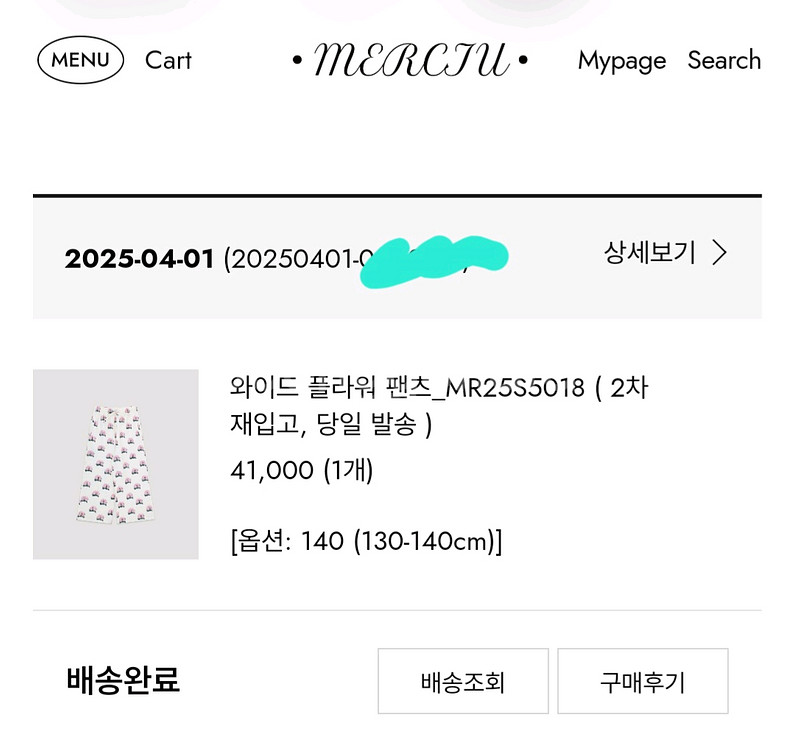The height and width of the screenshot is (750, 795).
Task: Click the 옵션: 140 (130-140cm) option text
Action: pyautogui.click(x=366, y=542)
